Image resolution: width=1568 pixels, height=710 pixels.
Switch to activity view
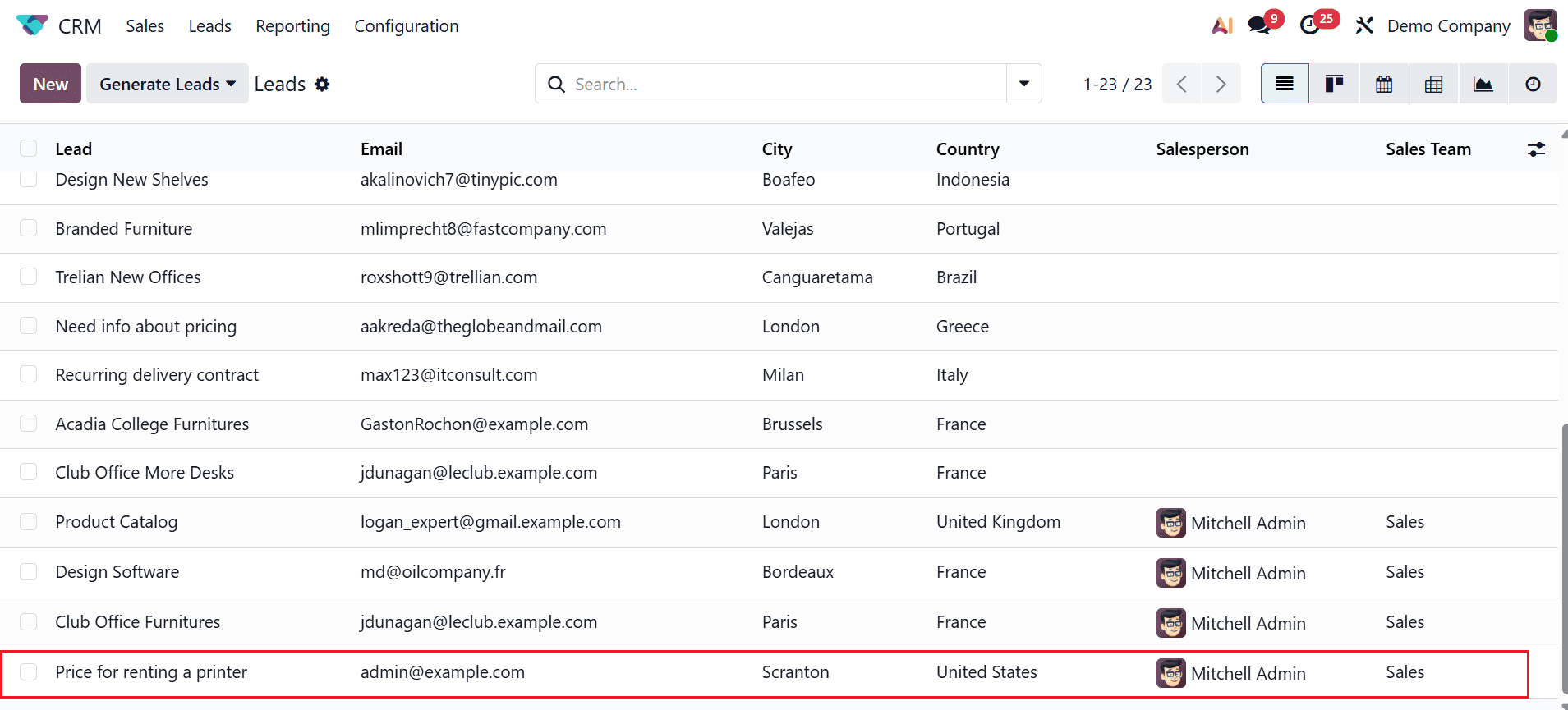(x=1533, y=84)
